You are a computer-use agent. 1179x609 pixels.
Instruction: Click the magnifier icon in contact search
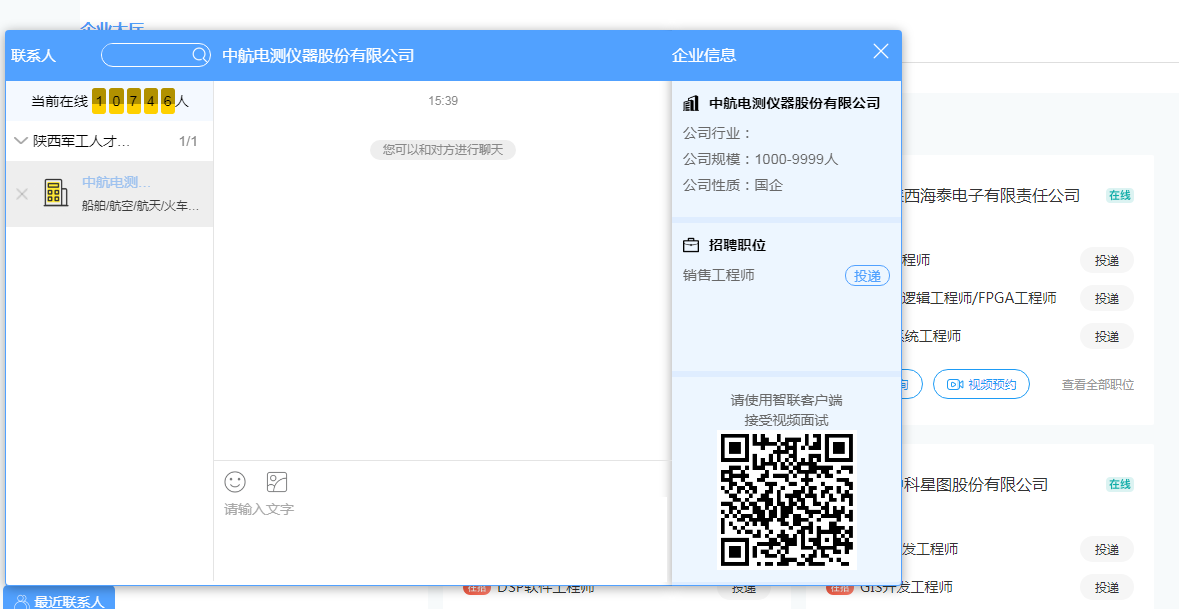[200, 55]
